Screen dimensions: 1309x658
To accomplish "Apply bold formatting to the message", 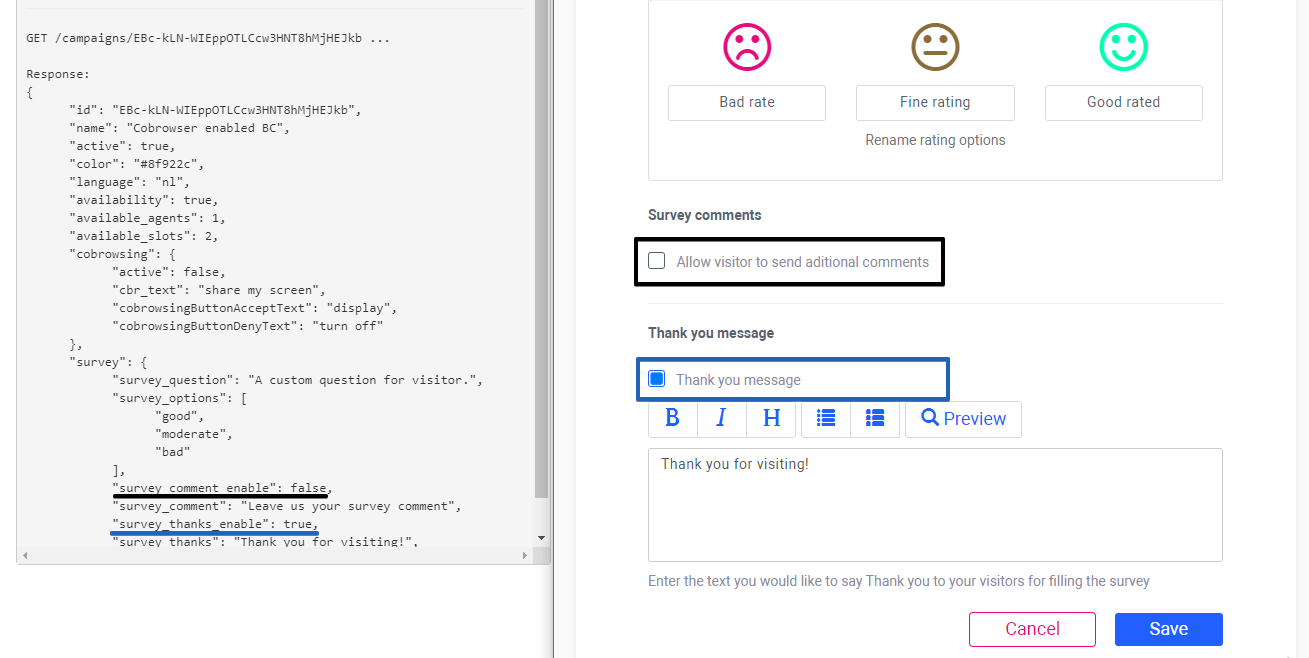I will click(x=672, y=418).
